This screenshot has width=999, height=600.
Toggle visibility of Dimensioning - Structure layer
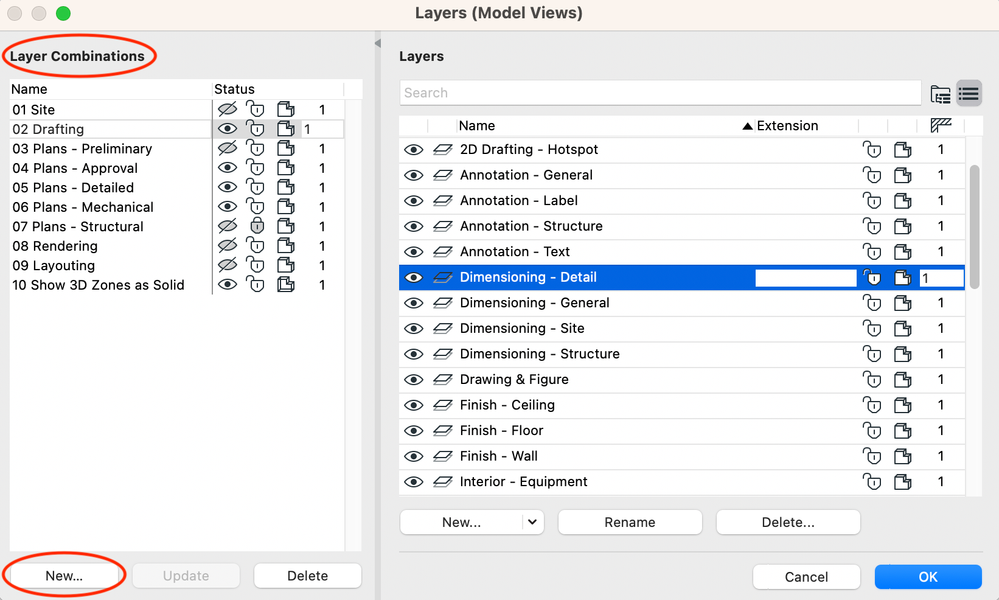coord(413,354)
